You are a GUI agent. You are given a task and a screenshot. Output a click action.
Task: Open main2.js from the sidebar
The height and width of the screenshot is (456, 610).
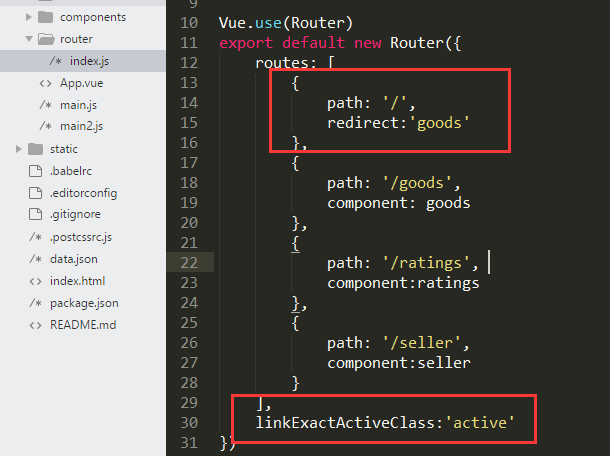81,126
